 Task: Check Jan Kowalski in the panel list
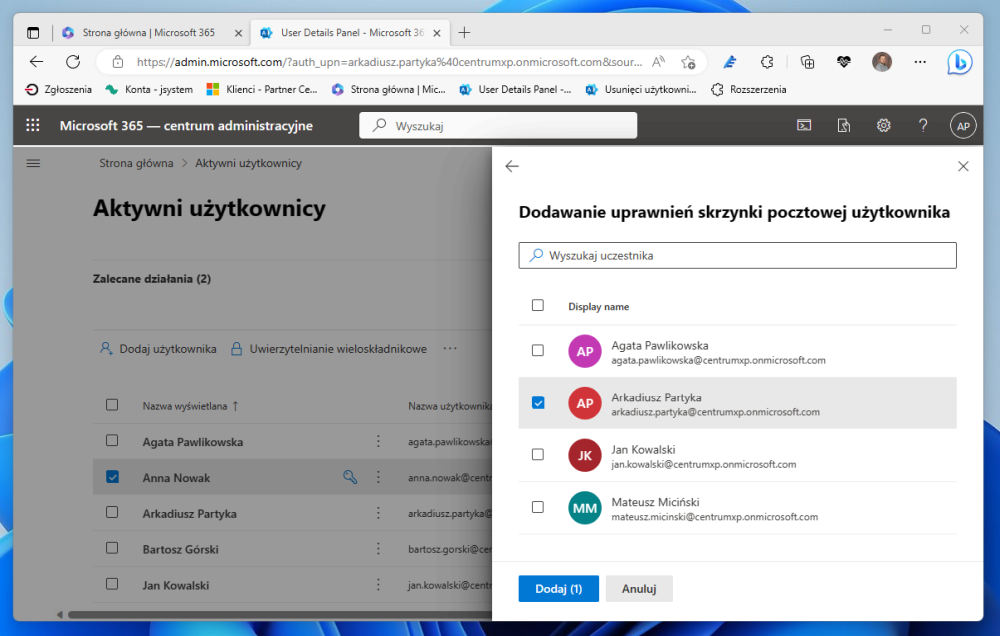tap(538, 454)
